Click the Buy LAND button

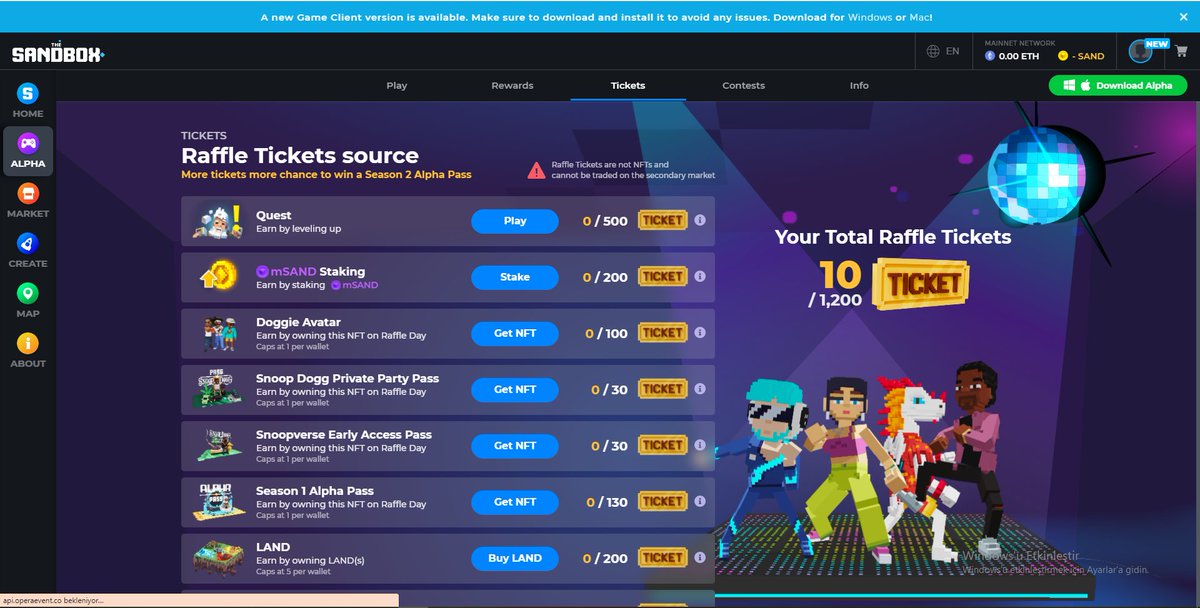tap(515, 558)
